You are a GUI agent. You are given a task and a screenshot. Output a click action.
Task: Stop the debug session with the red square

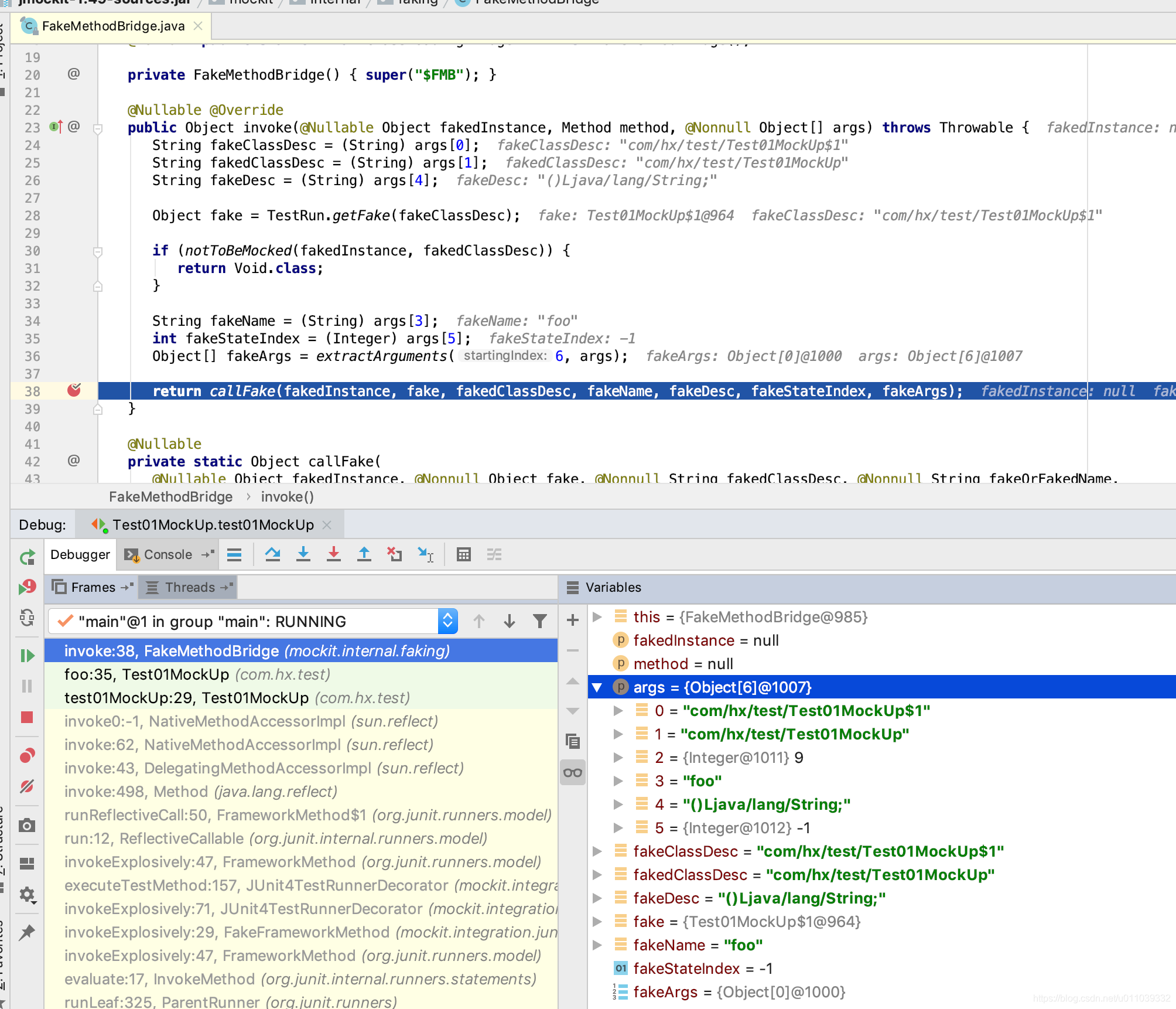27,717
